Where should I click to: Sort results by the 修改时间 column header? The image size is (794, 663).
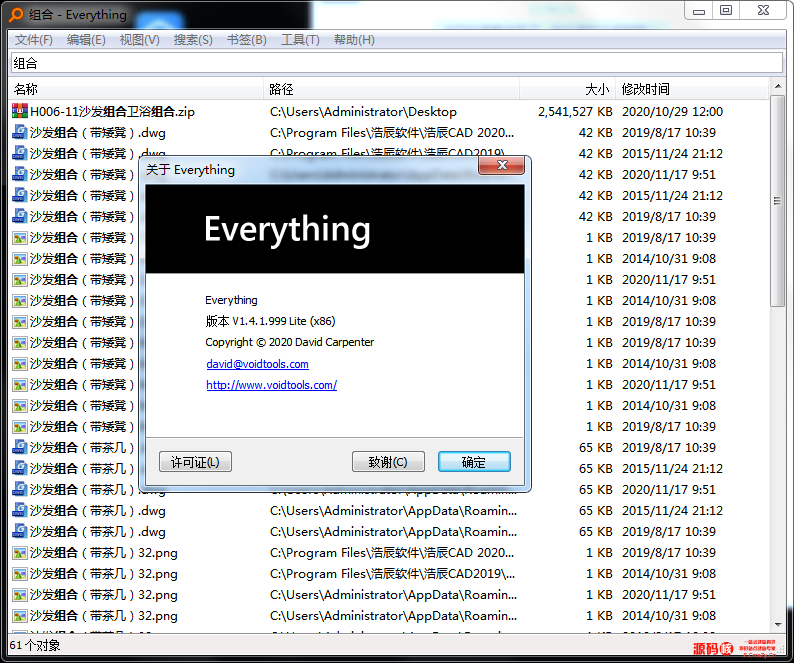tap(692, 90)
